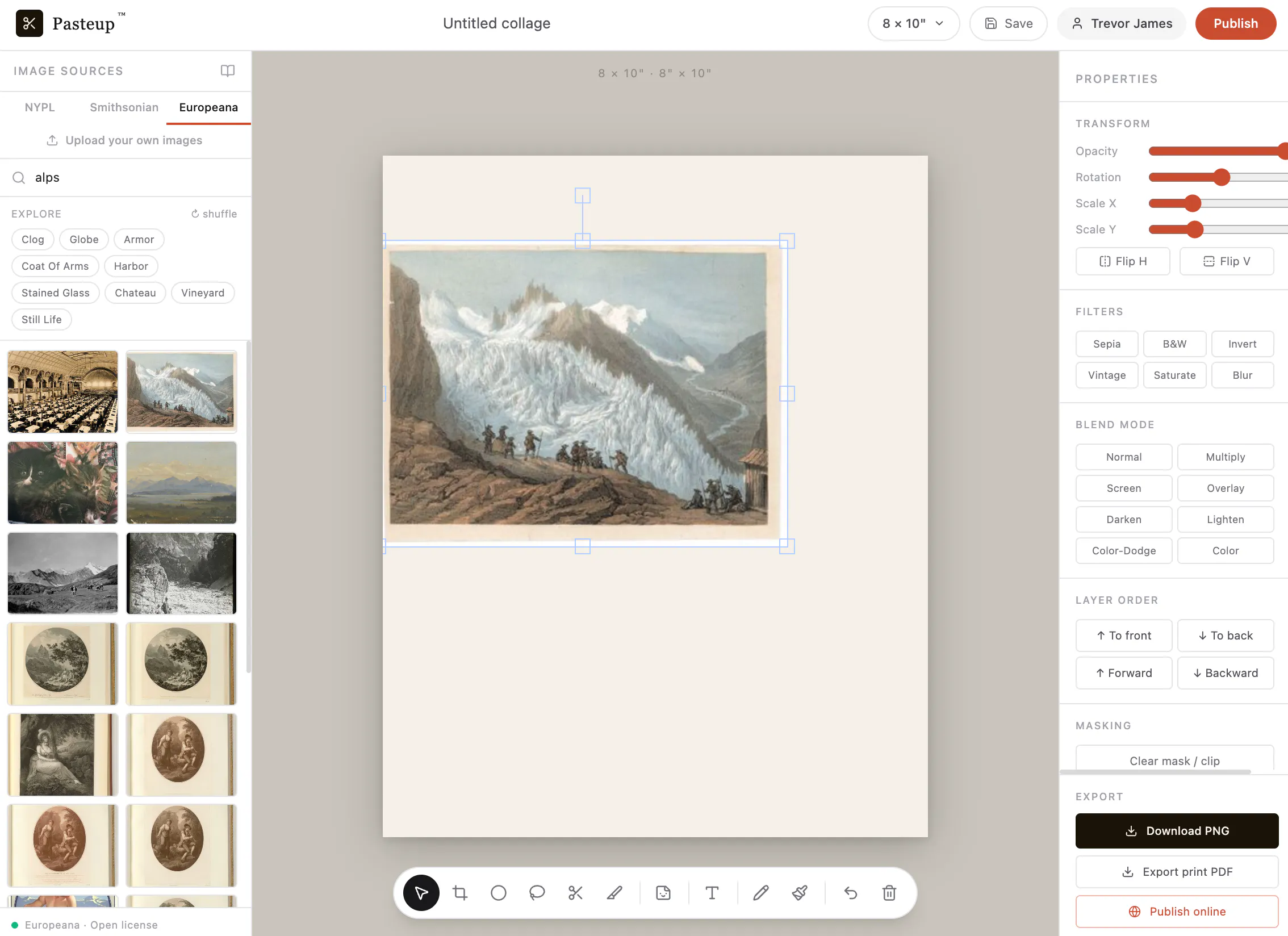Click Publish online button
1288x936 pixels.
[x=1177, y=912]
